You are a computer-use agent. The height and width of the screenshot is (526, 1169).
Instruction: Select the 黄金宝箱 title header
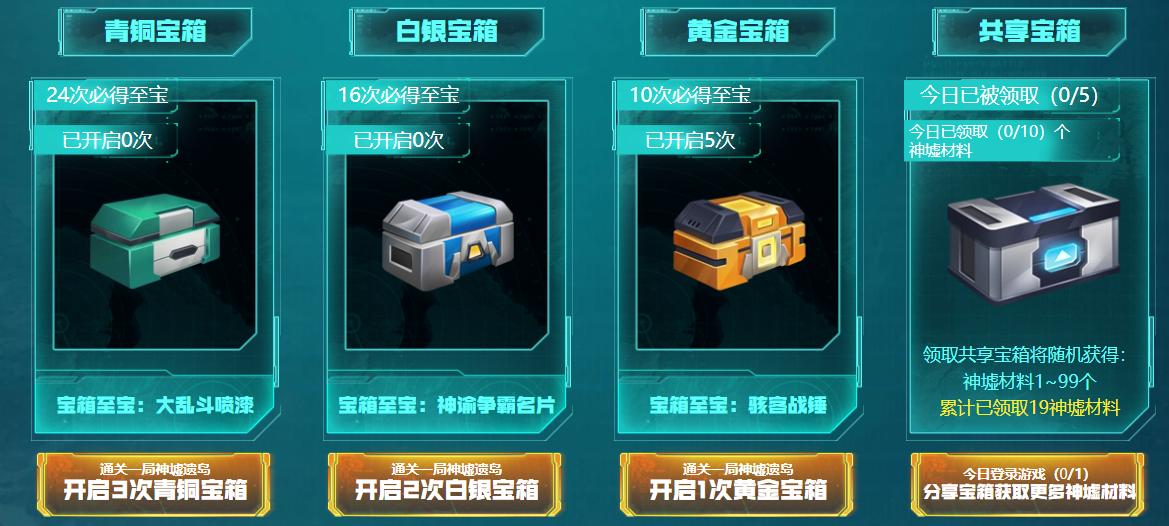coord(739,32)
